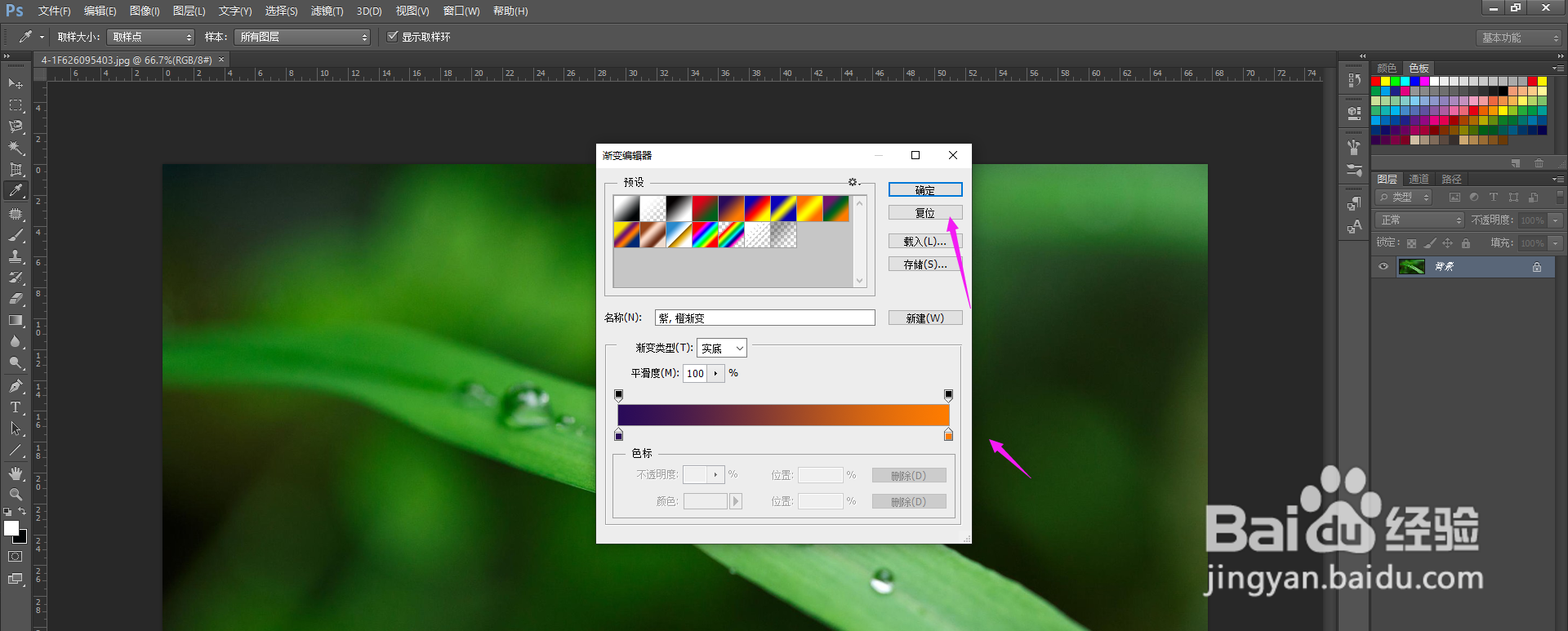Select the Eraser tool
Image resolution: width=1568 pixels, height=631 pixels.
click(x=16, y=299)
